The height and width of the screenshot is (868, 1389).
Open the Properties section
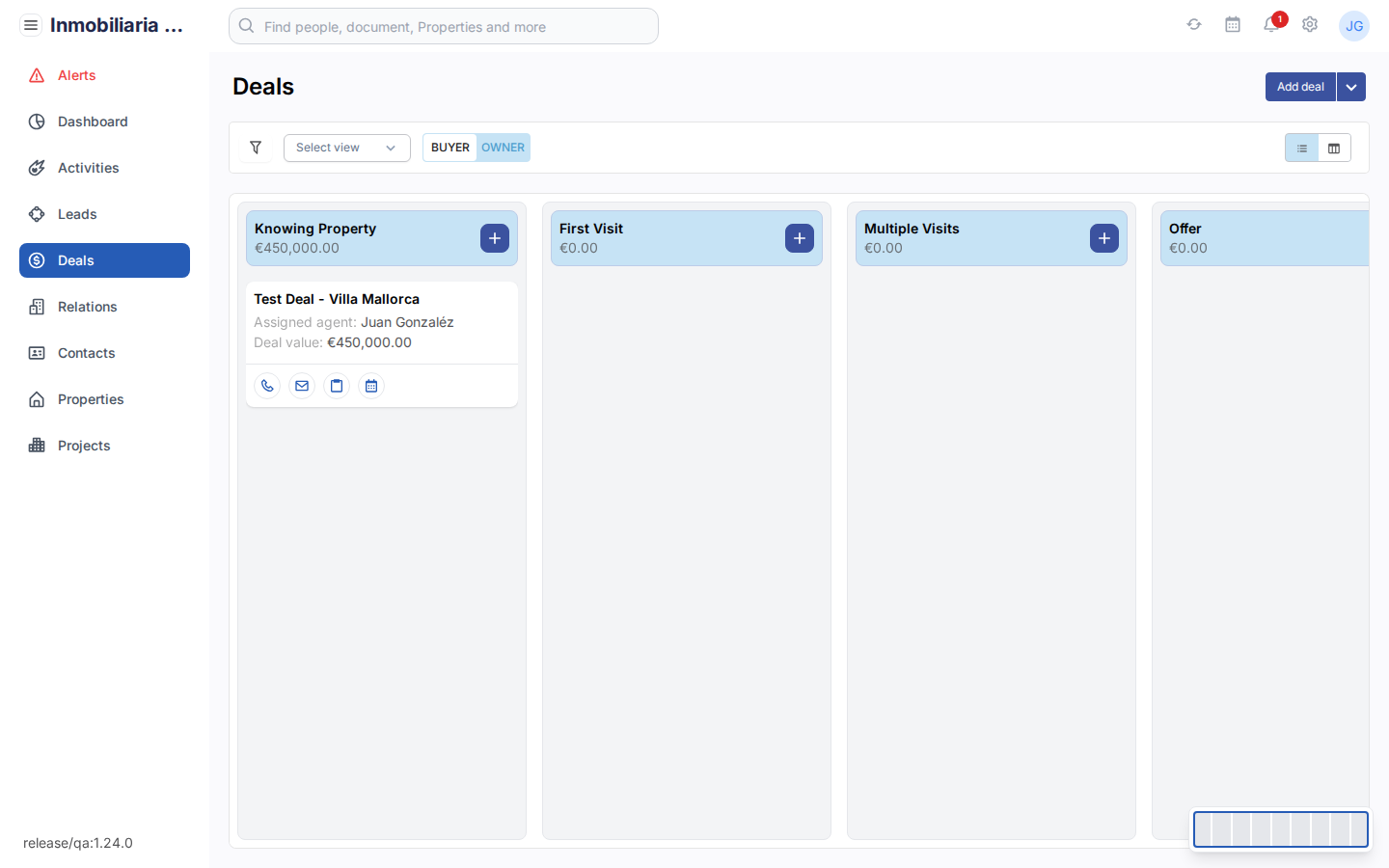[91, 398]
